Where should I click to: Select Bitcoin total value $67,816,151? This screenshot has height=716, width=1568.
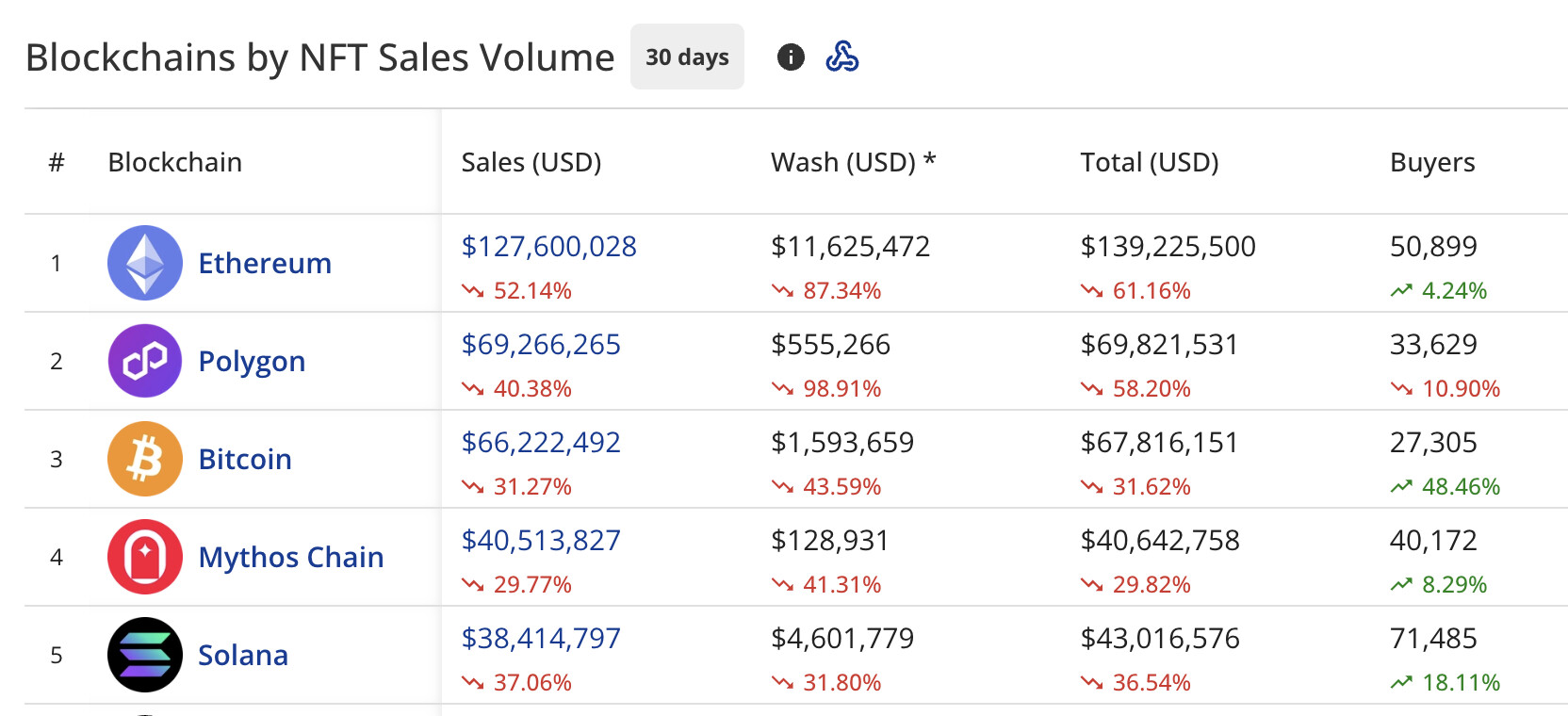coord(1160,443)
